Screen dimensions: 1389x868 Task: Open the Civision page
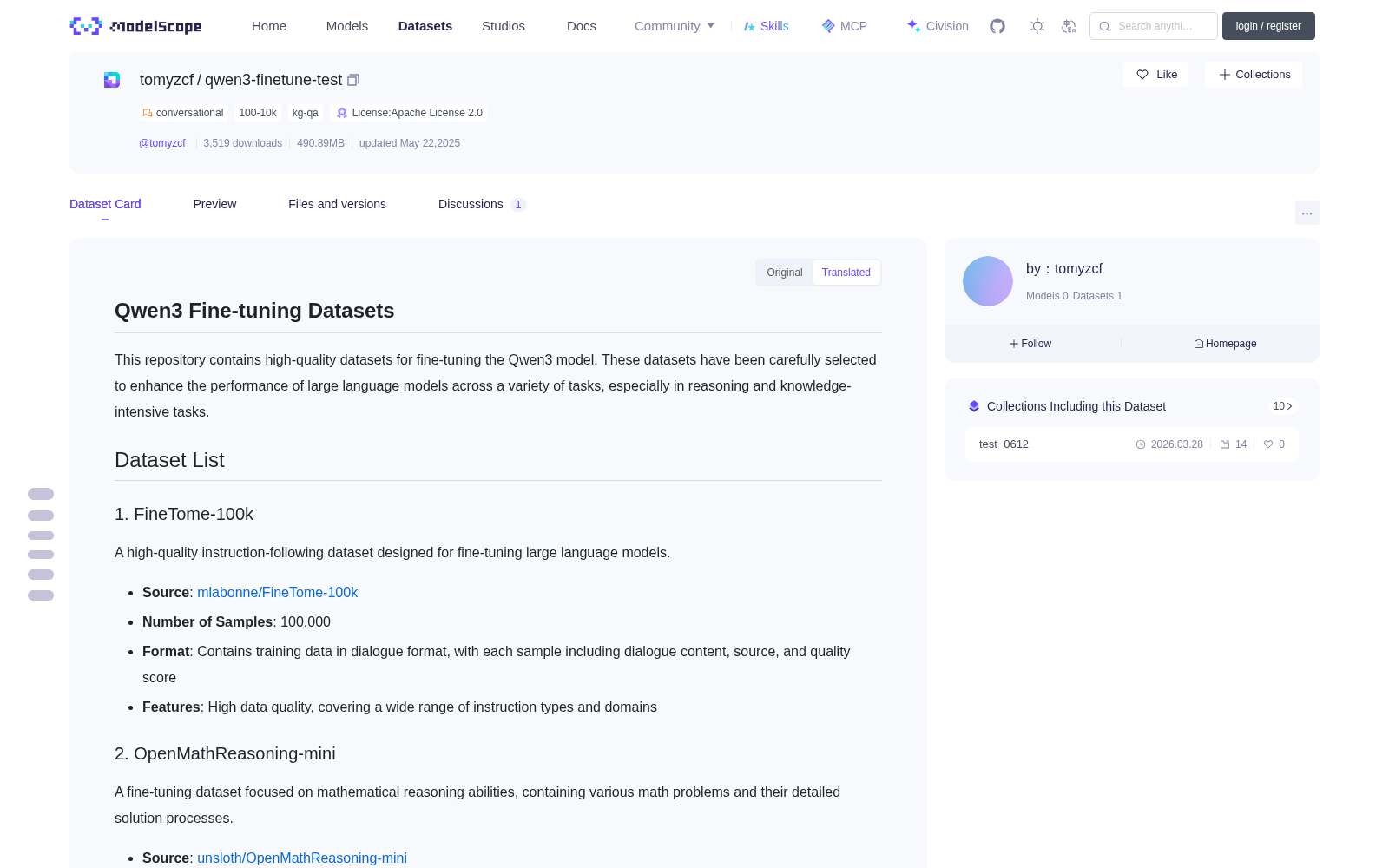point(938,26)
